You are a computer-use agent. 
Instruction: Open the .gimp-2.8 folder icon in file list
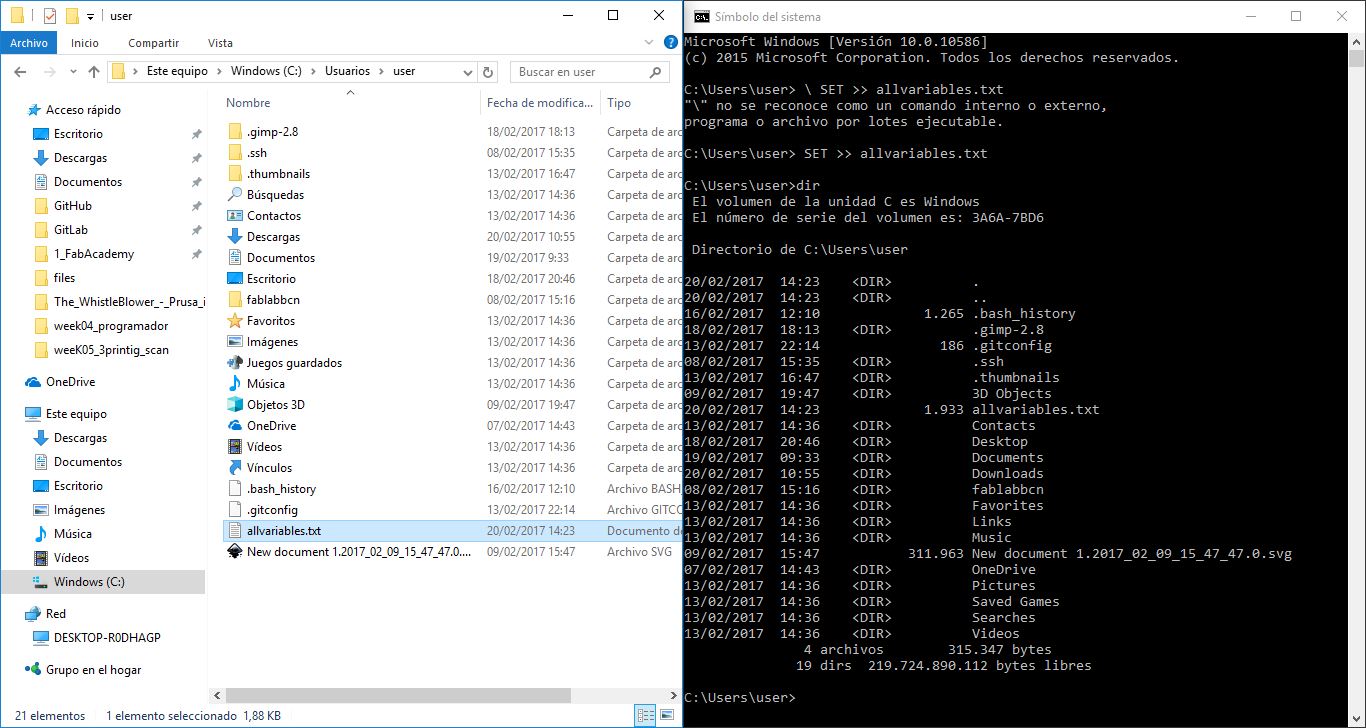235,132
